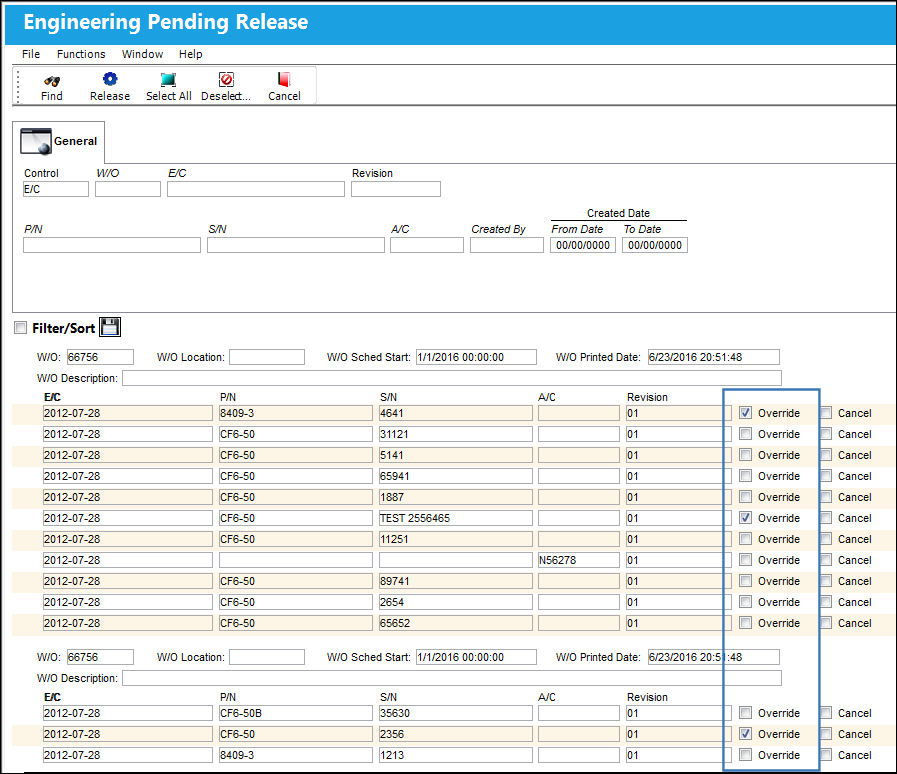Viewport: 897px width, 774px height.
Task: Tick Cancel checkbox for S/N 65941 row
Action: pos(826,476)
